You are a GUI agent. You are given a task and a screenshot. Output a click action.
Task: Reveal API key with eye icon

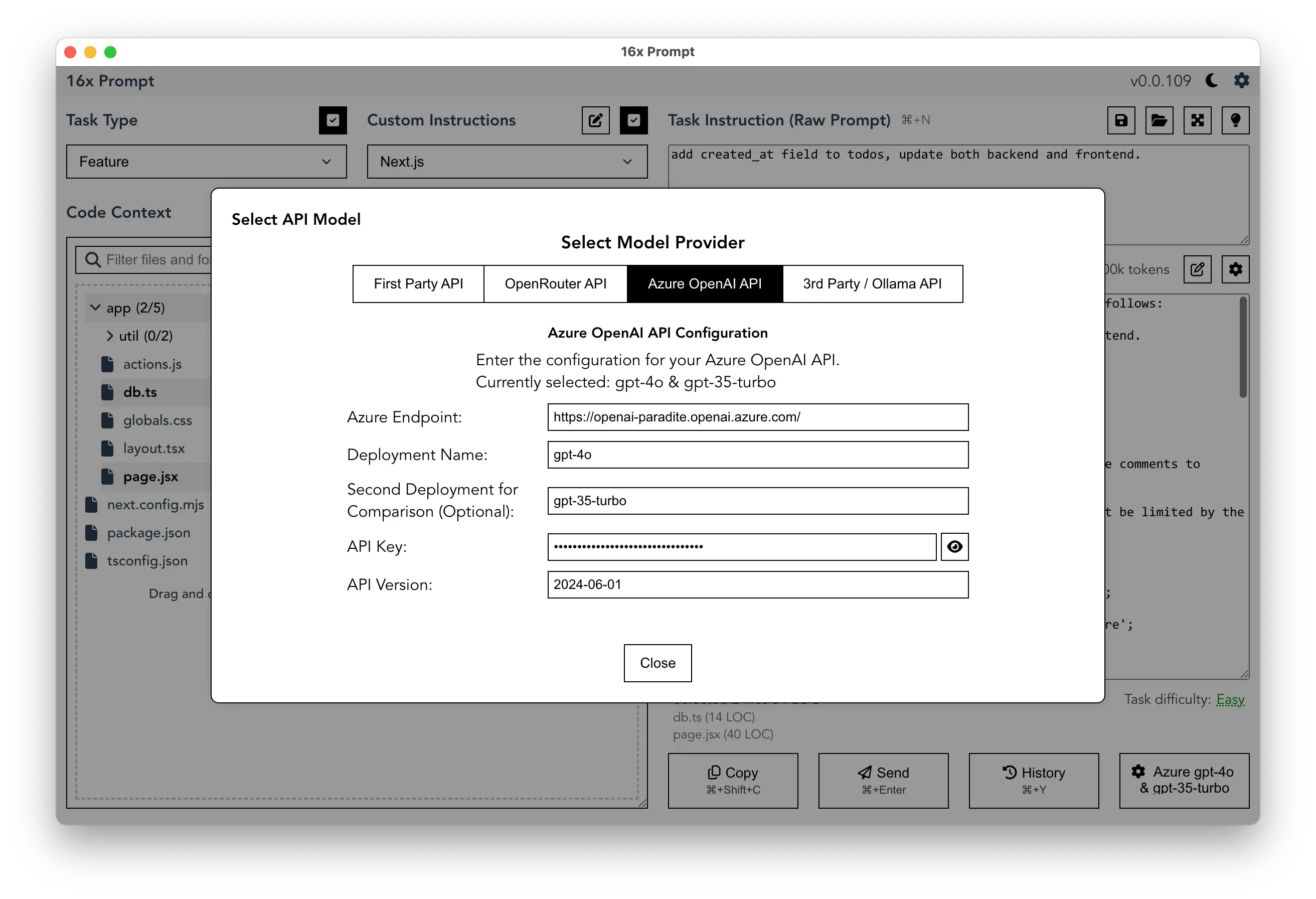(955, 547)
